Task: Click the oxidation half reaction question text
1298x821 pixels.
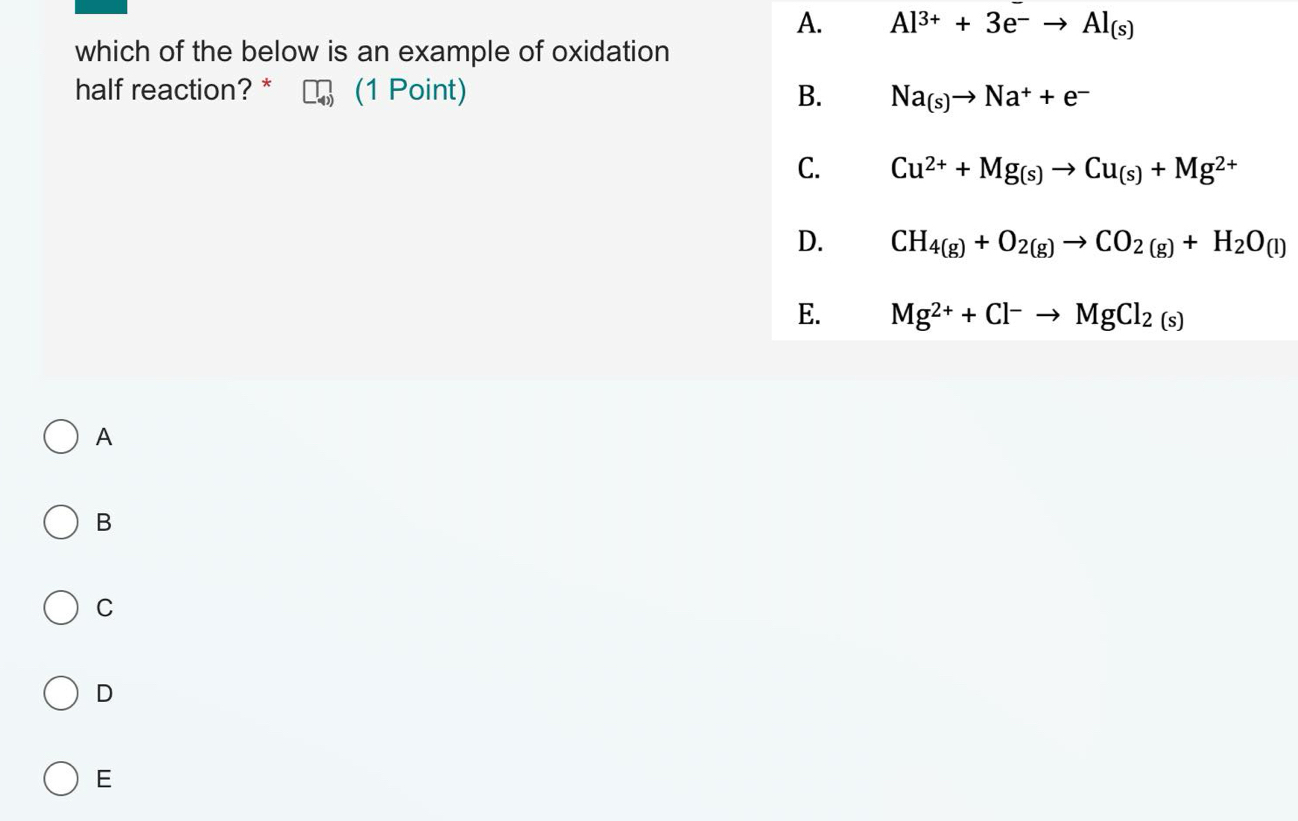Action: [x=372, y=52]
